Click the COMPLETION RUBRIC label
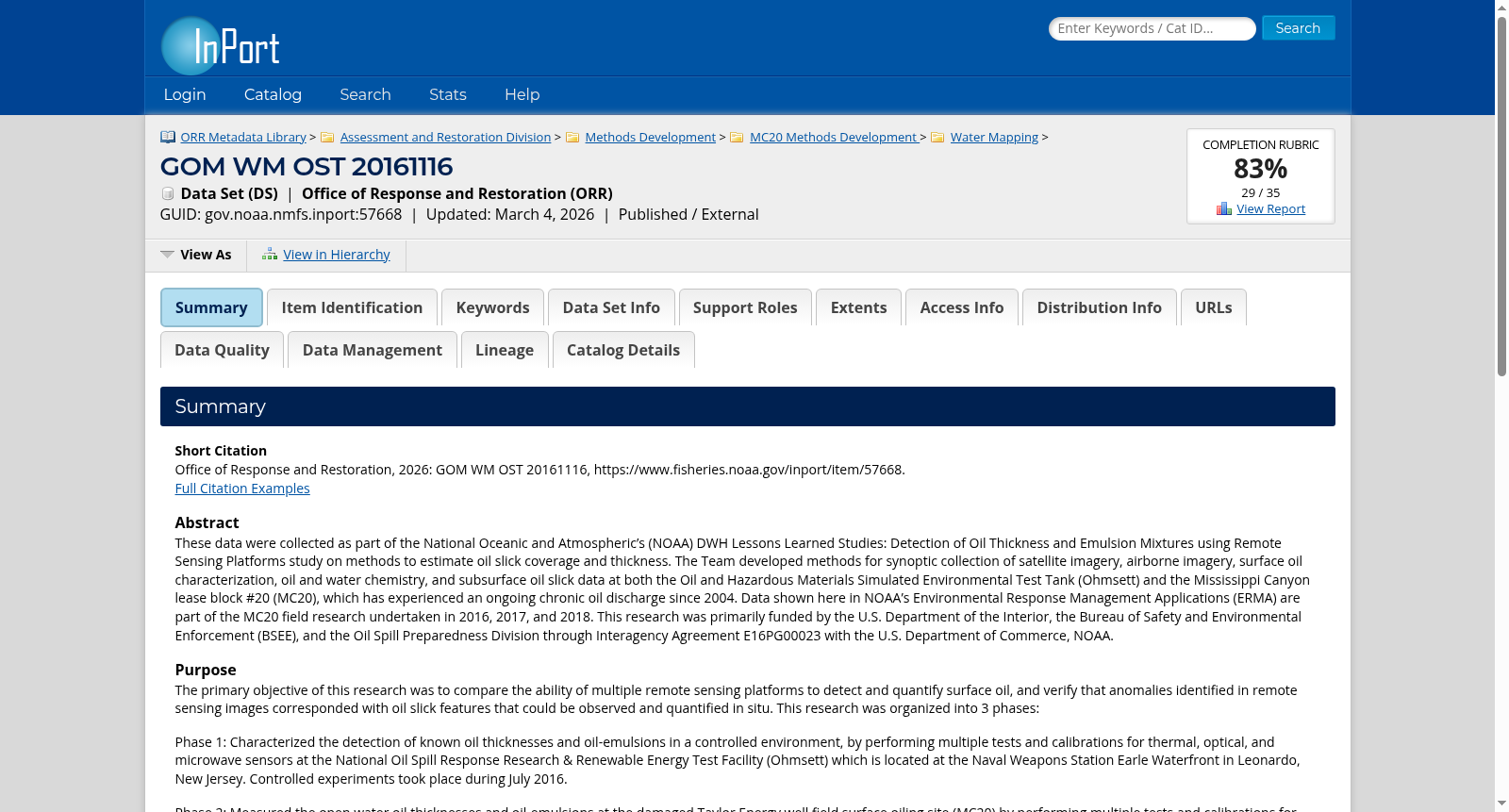This screenshot has width=1509, height=812. point(1261,144)
